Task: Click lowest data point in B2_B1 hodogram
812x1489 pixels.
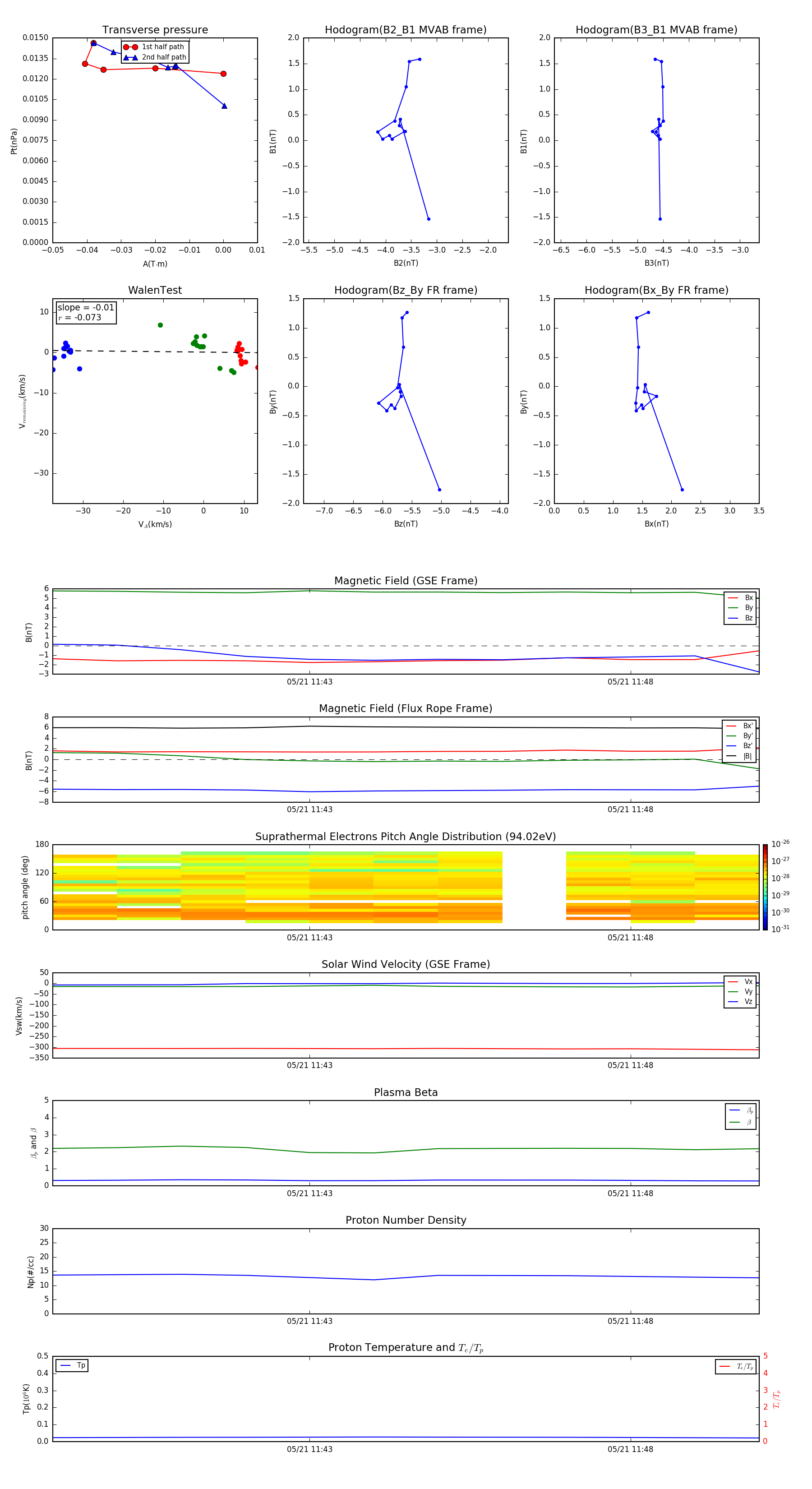Action: (x=428, y=219)
